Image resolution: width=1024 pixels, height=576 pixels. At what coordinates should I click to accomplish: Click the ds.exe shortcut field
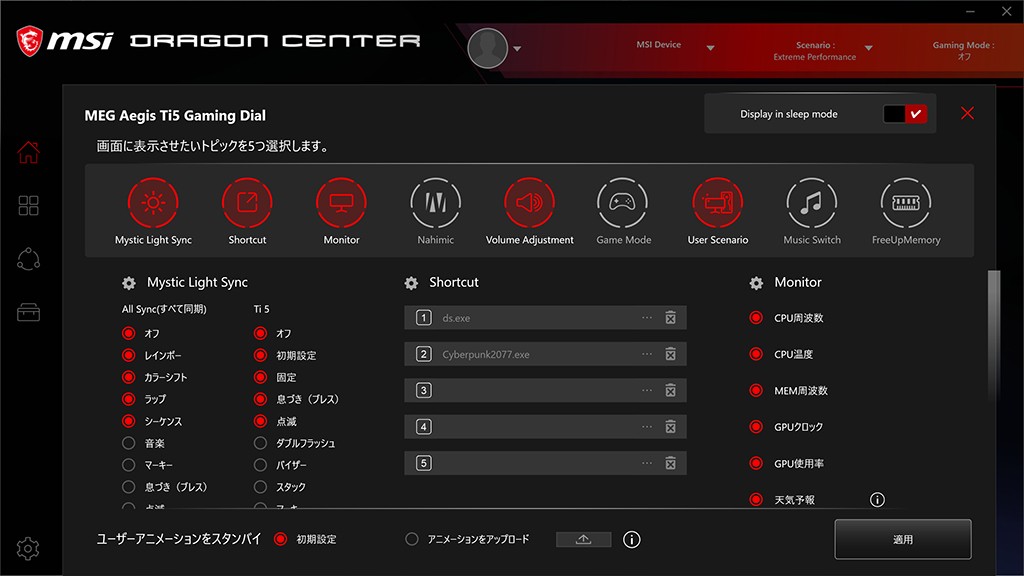coord(545,317)
